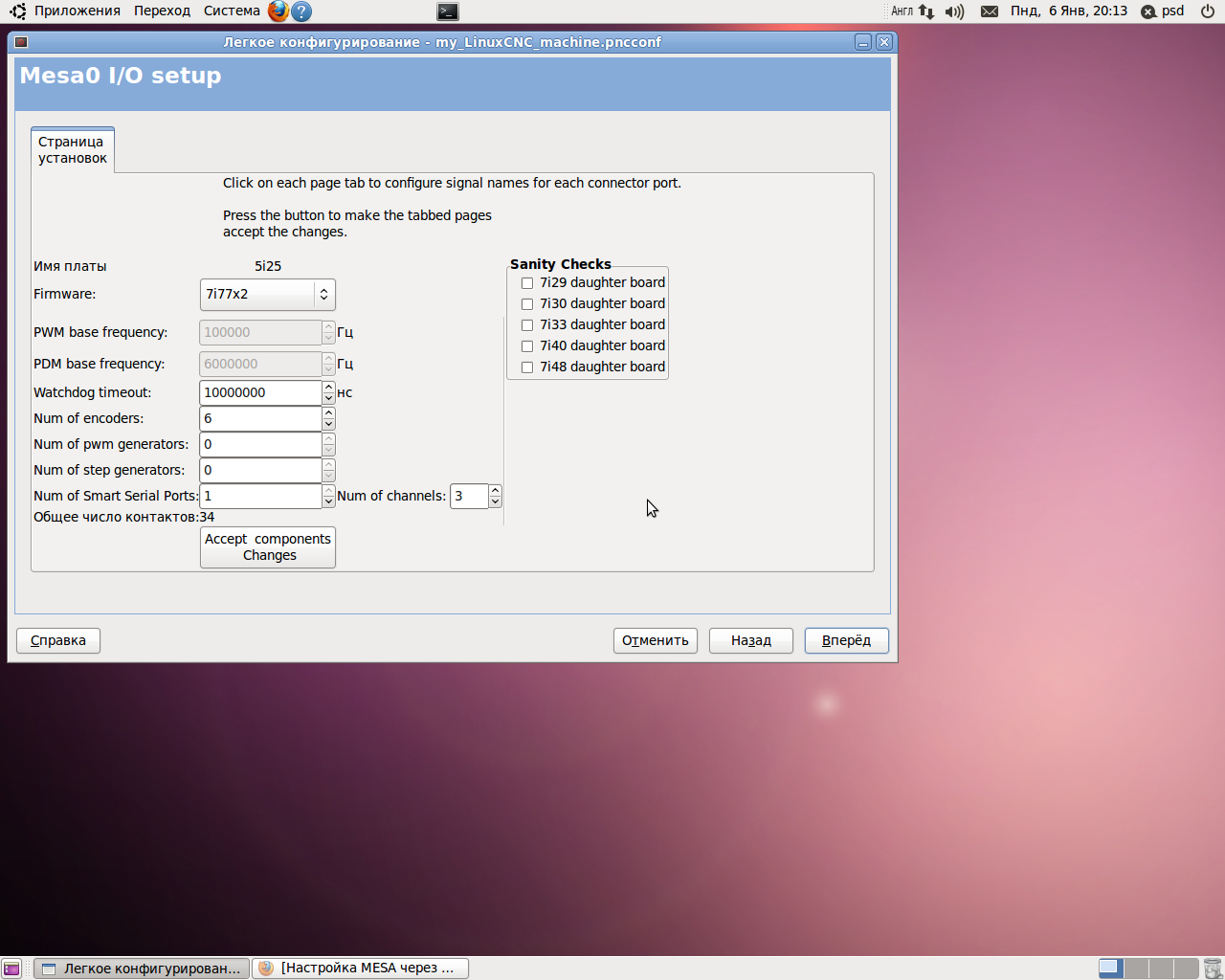Open the psd user status menu

tap(1162, 11)
